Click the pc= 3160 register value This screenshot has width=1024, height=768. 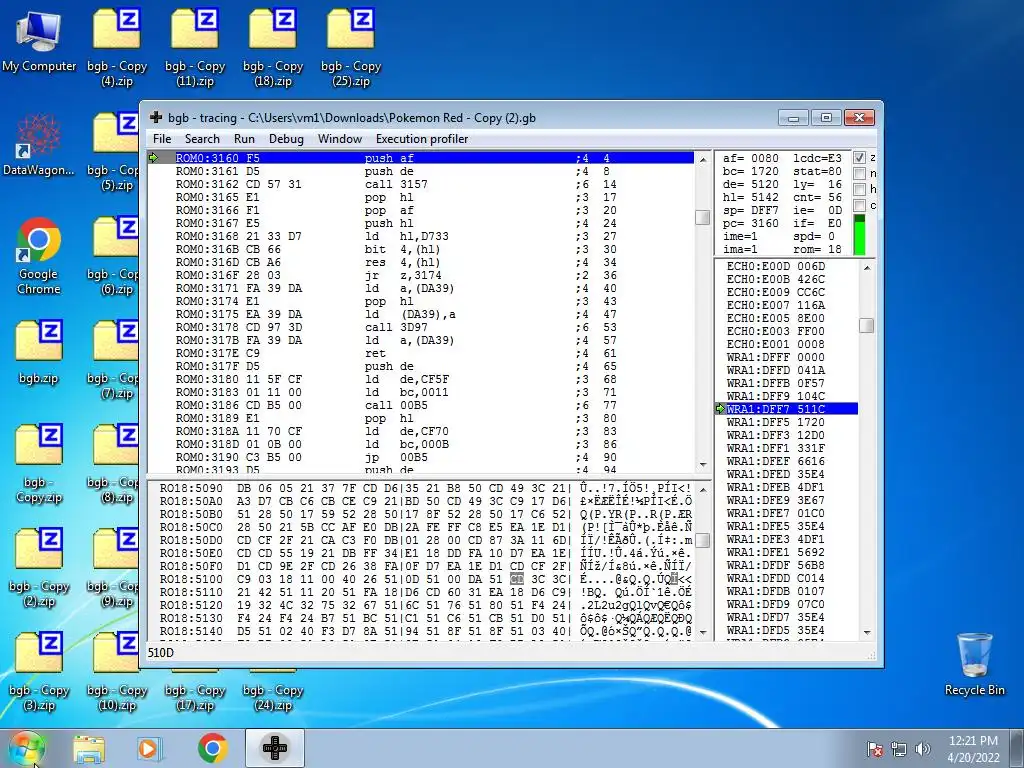(750, 223)
